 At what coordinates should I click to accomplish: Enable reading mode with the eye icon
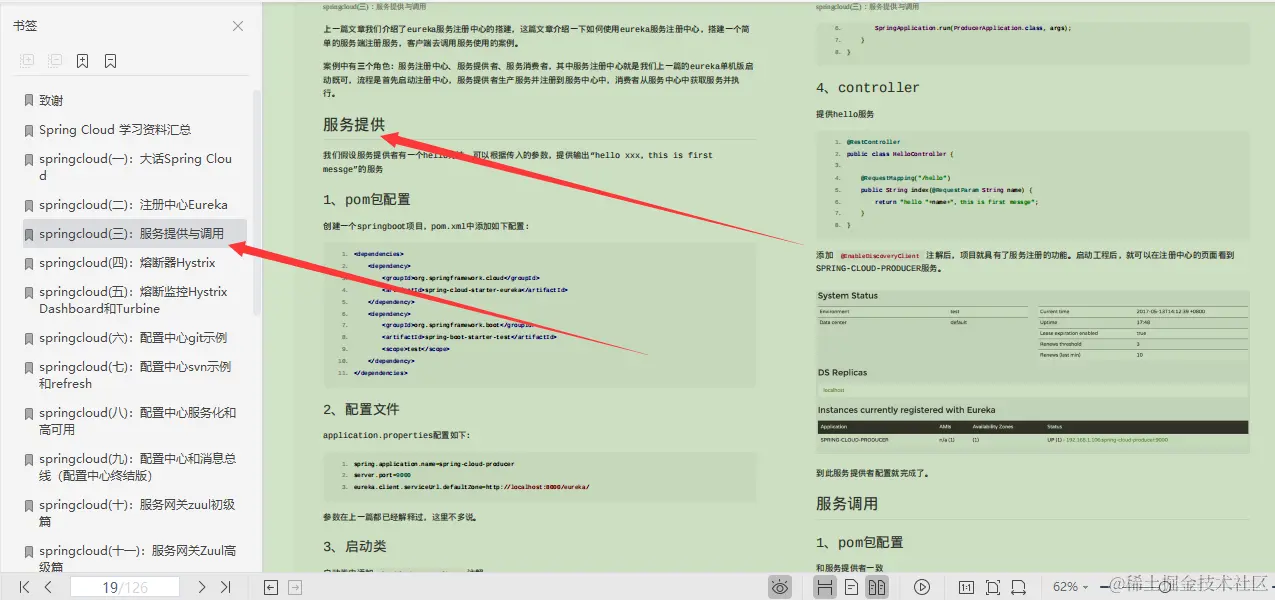[779, 587]
